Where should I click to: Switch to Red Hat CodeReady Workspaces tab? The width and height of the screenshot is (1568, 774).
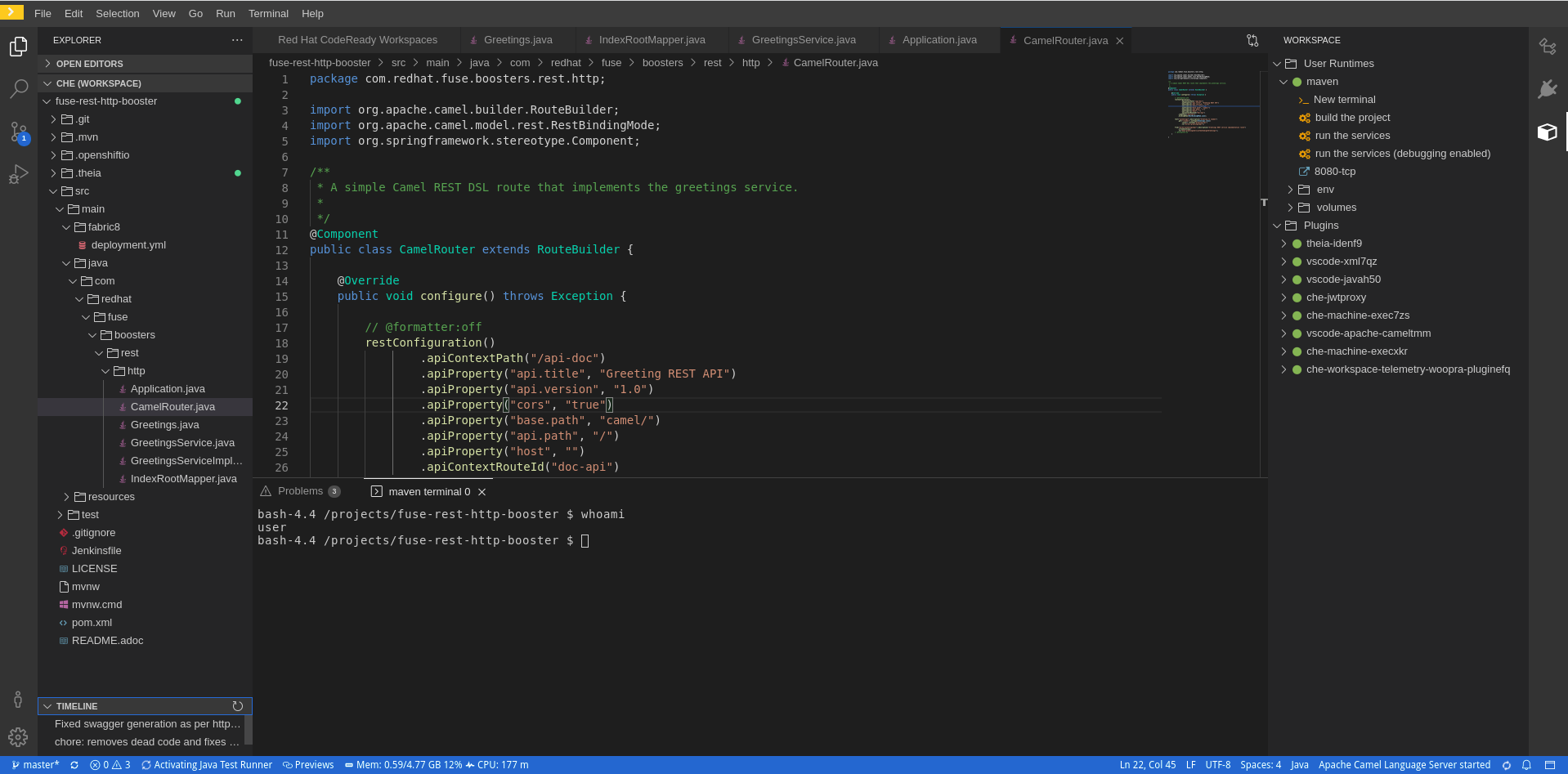357,40
